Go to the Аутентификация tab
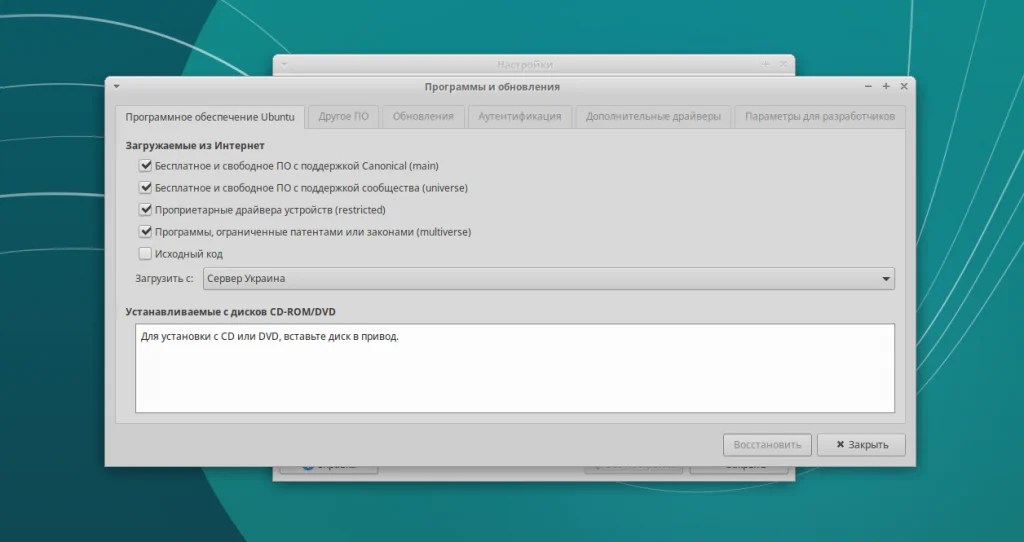Image resolution: width=1024 pixels, height=542 pixels. [x=520, y=117]
